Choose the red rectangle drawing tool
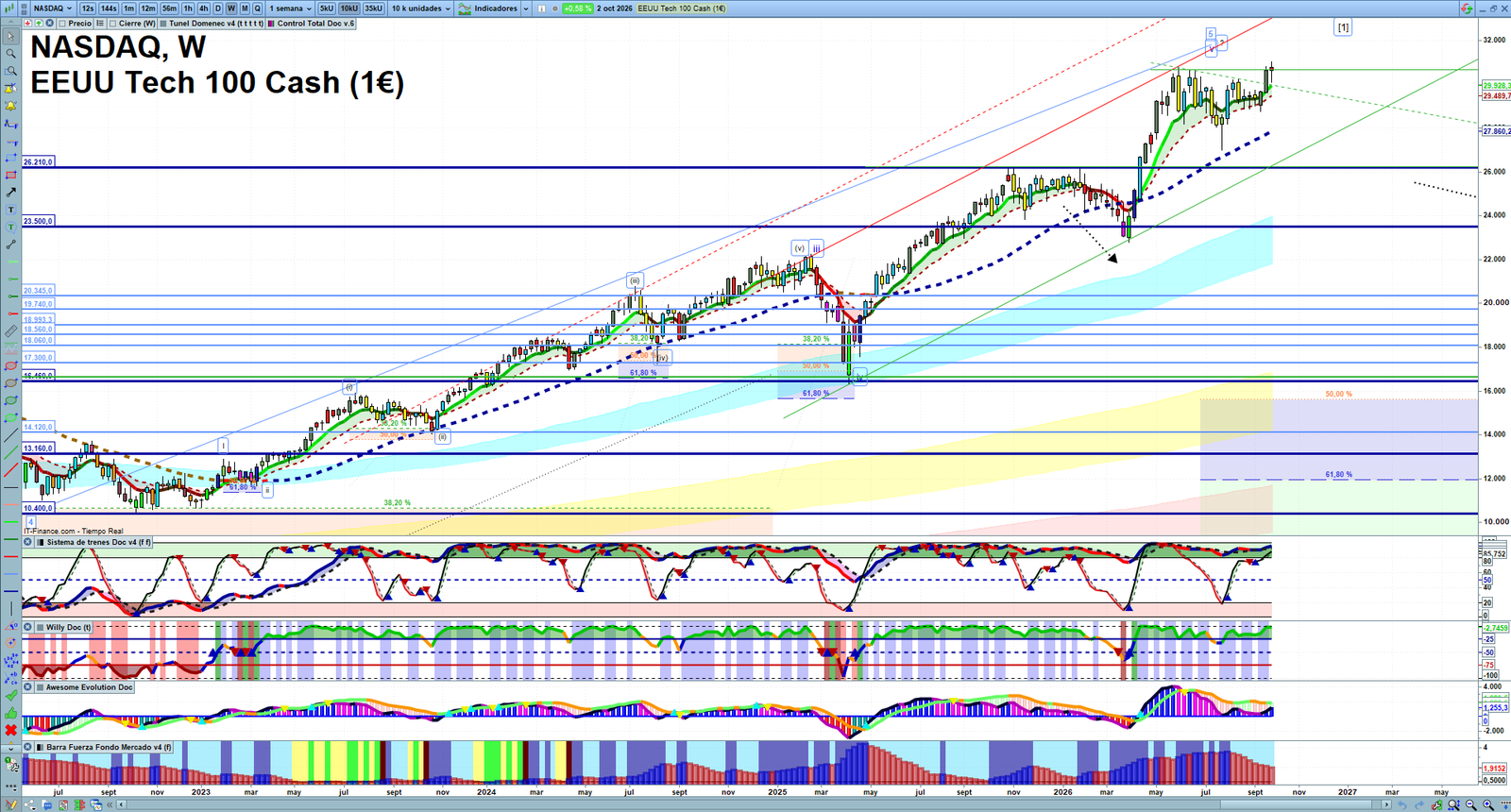 coord(11,176)
